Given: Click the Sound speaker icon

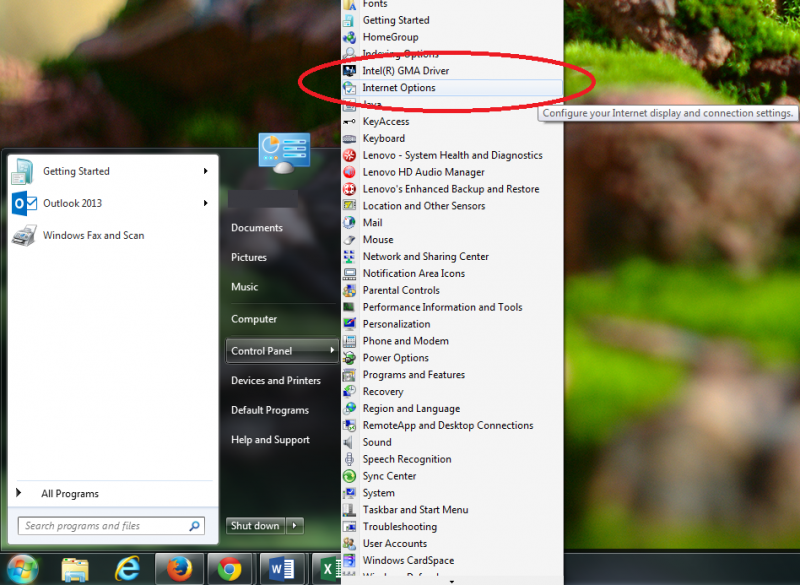Looking at the screenshot, I should pos(348,442).
